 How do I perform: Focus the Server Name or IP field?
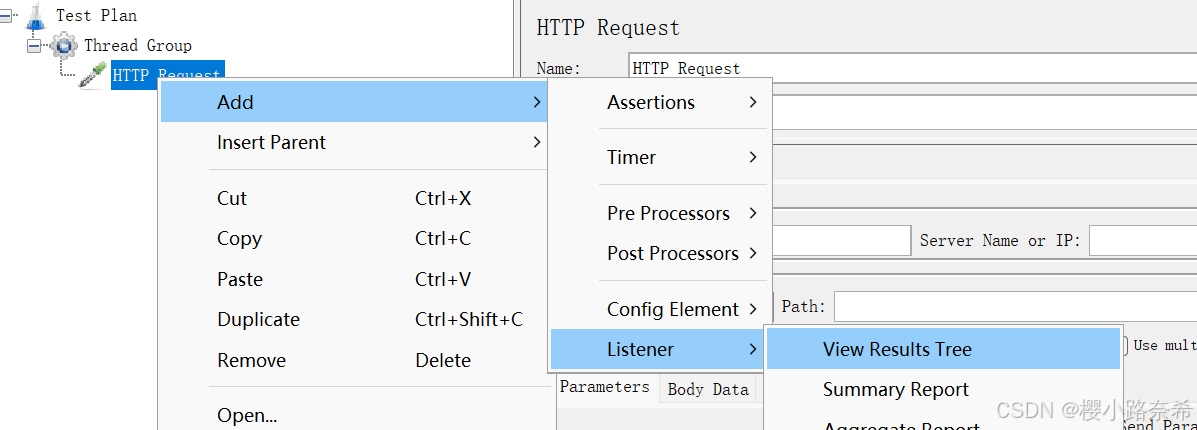(x=1142, y=241)
